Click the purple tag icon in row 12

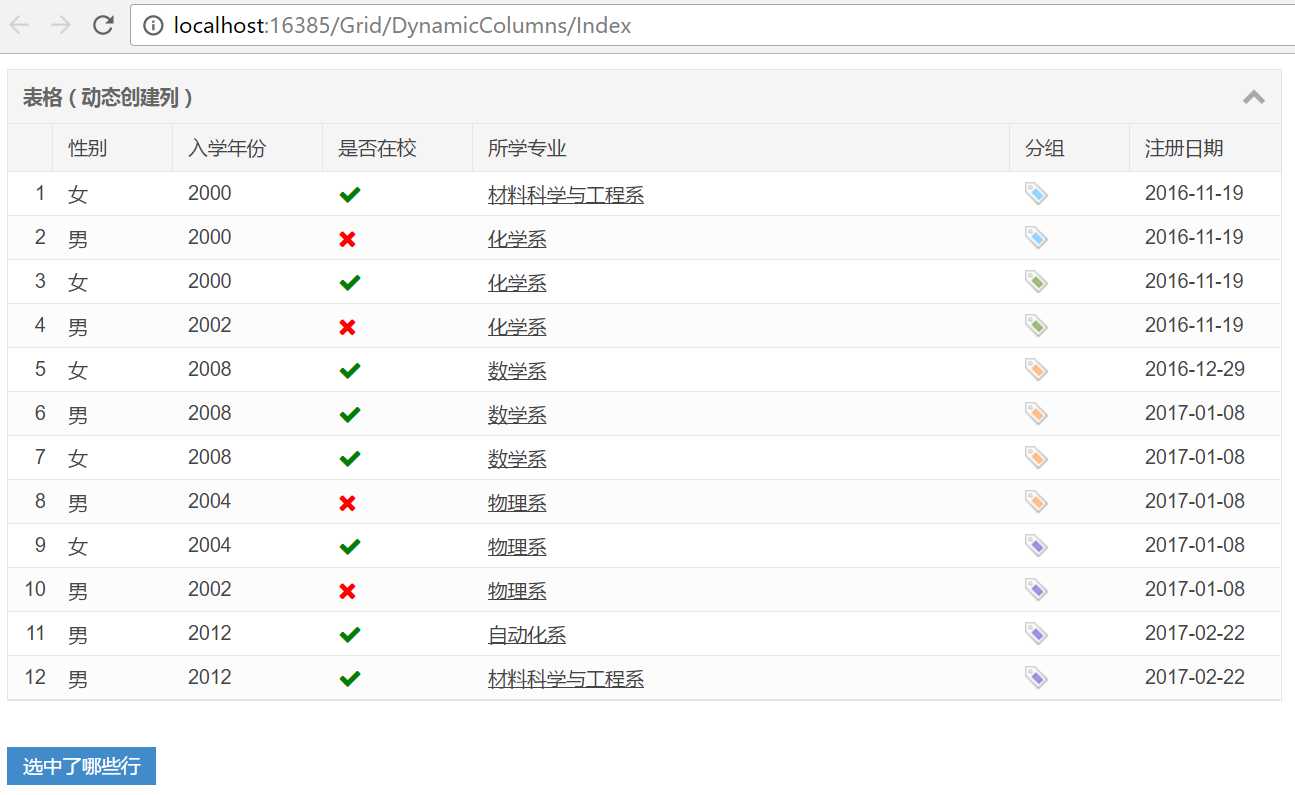click(x=1036, y=677)
